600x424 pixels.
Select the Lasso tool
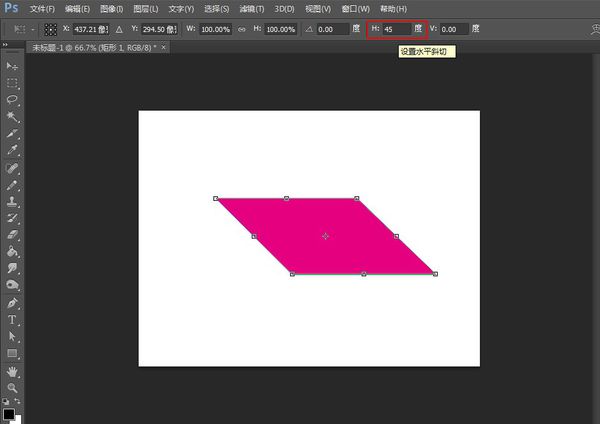point(13,99)
